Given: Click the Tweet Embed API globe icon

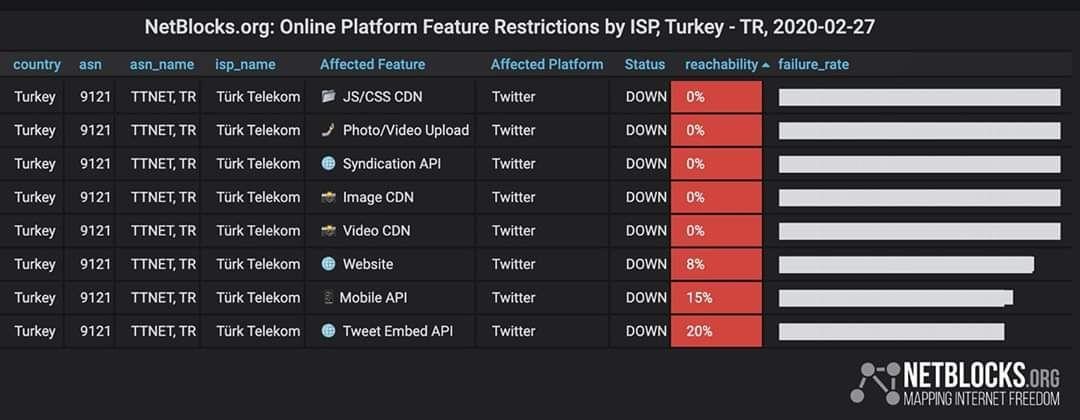Looking at the screenshot, I should (x=329, y=331).
